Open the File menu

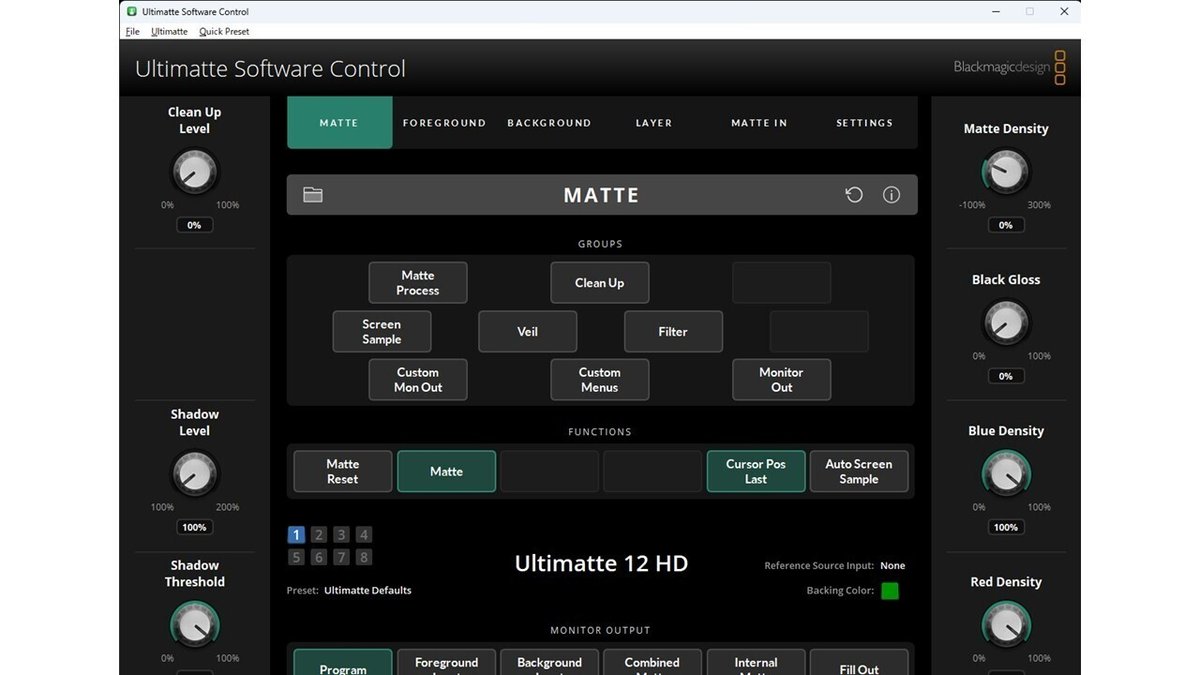132,31
